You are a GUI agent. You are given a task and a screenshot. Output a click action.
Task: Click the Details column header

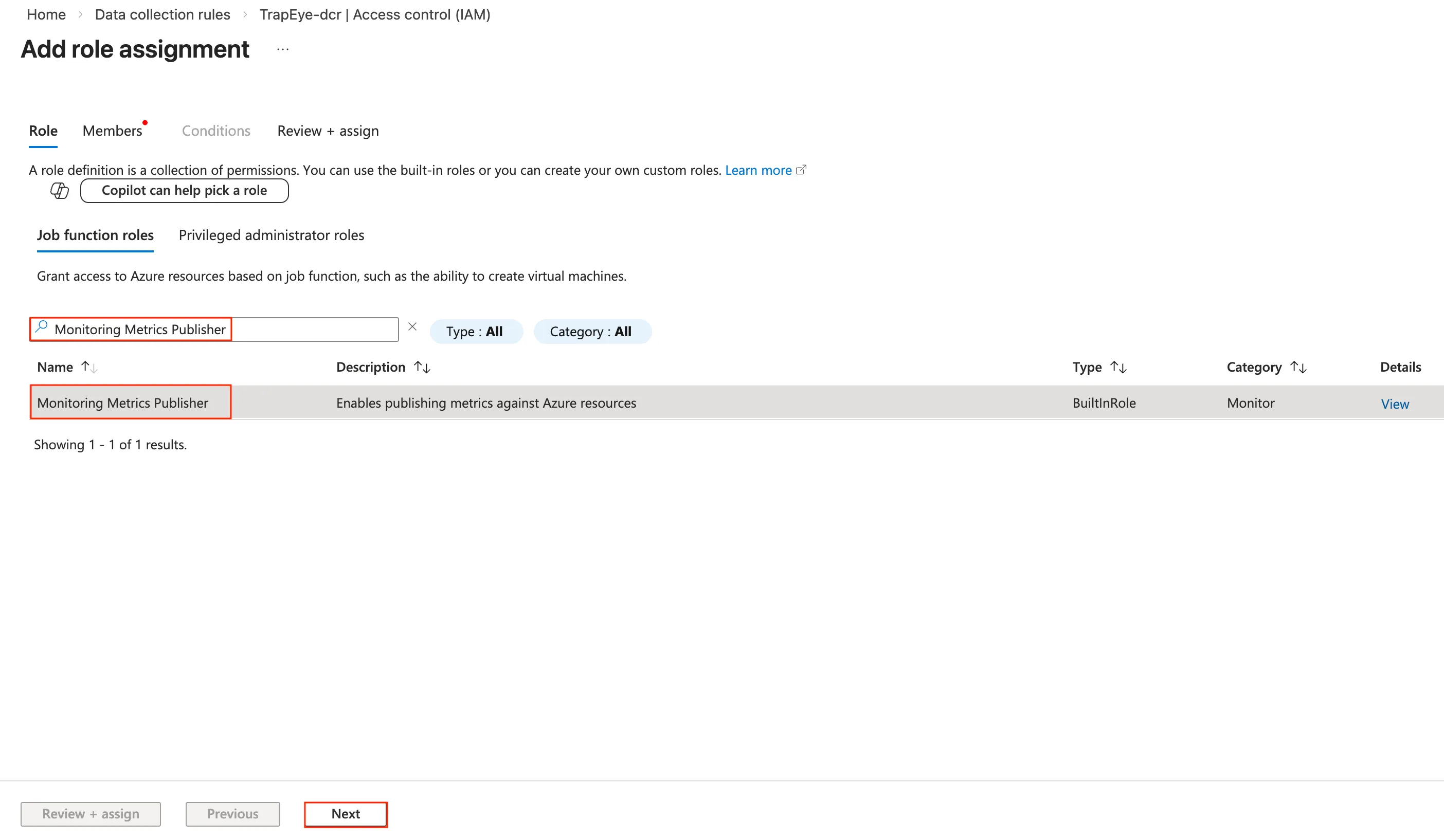[x=1400, y=367]
